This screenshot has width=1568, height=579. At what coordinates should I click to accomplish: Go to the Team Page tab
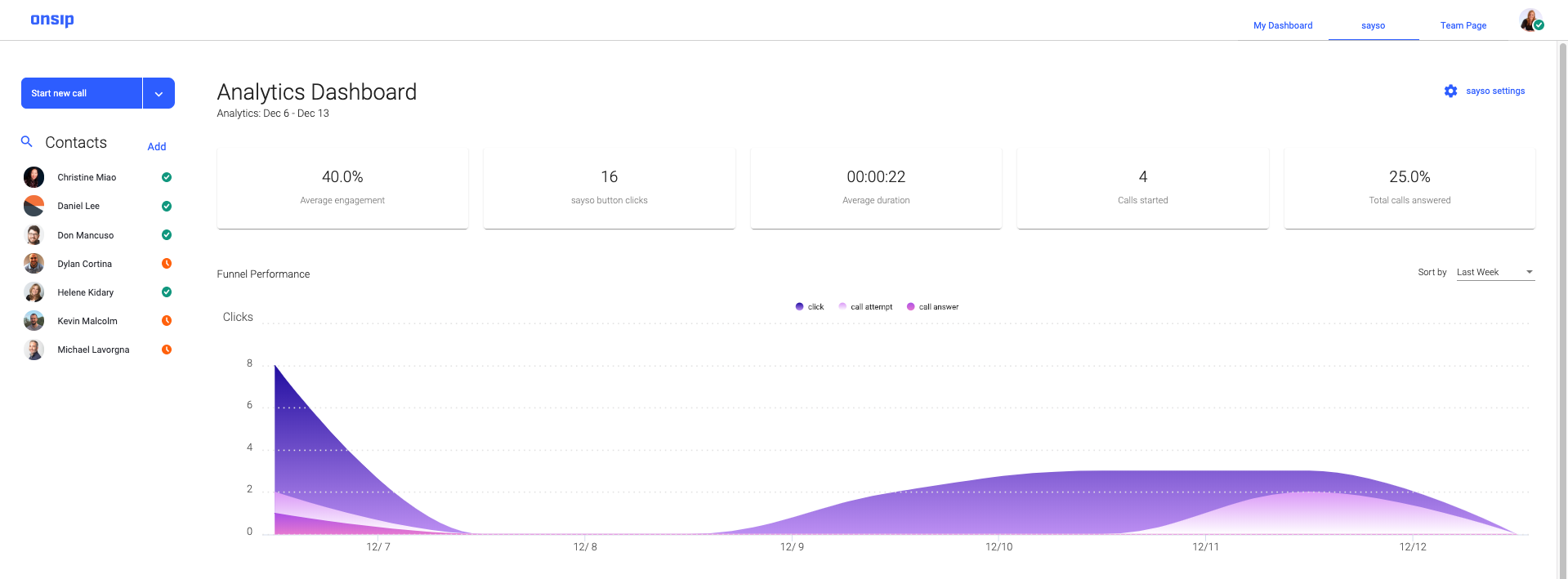[1463, 25]
